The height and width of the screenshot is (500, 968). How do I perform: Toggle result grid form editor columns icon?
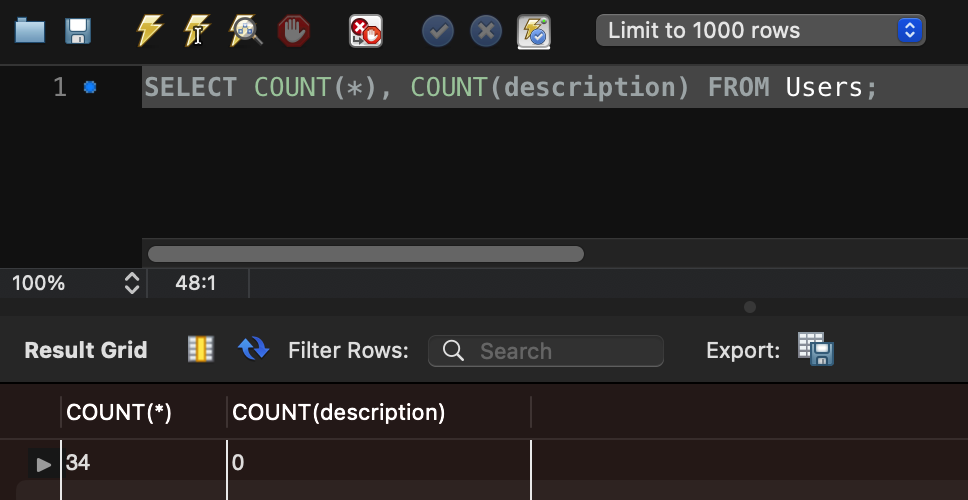pyautogui.click(x=201, y=349)
